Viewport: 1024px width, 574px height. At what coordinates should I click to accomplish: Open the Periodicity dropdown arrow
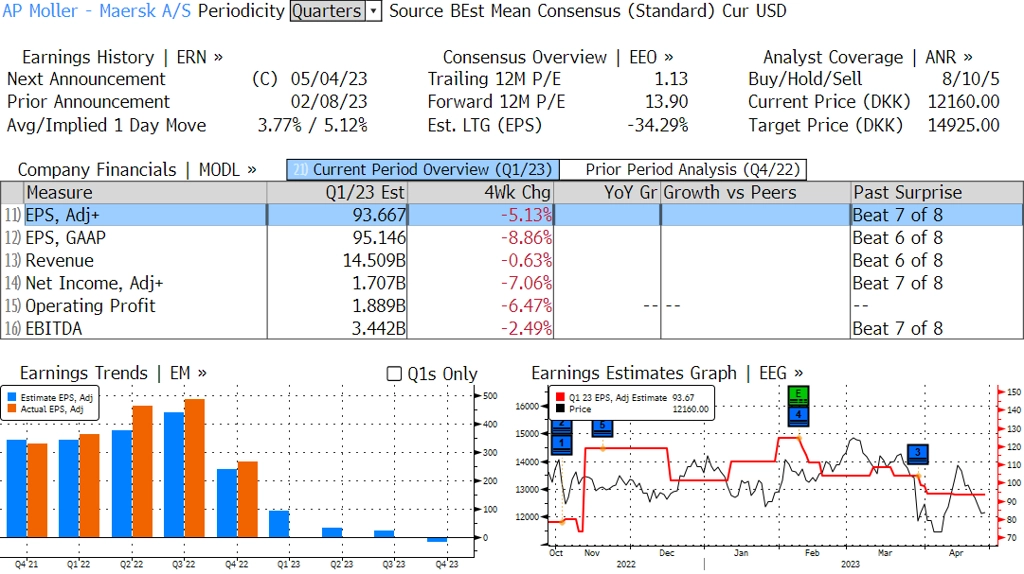pyautogui.click(x=374, y=11)
